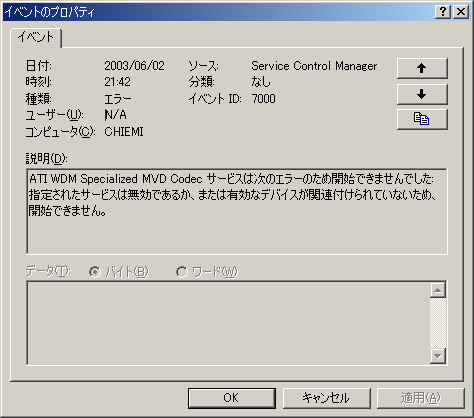Click the N/A user field value
This screenshot has height=418, width=474.
116,115
